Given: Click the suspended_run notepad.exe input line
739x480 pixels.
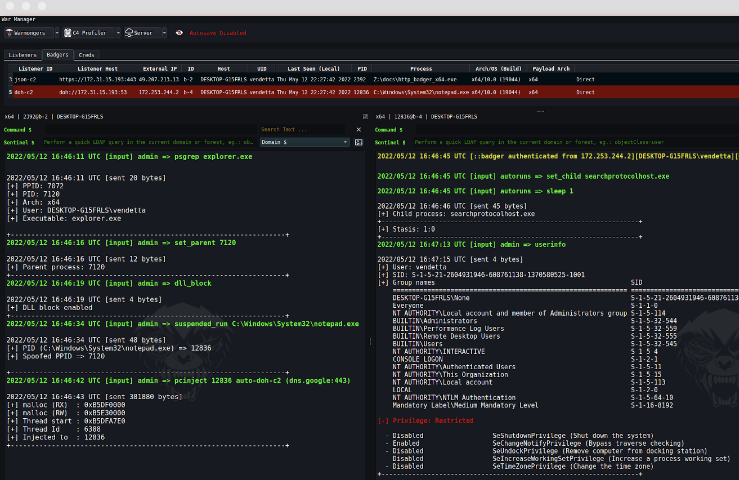Looking at the screenshot, I should (182, 324).
